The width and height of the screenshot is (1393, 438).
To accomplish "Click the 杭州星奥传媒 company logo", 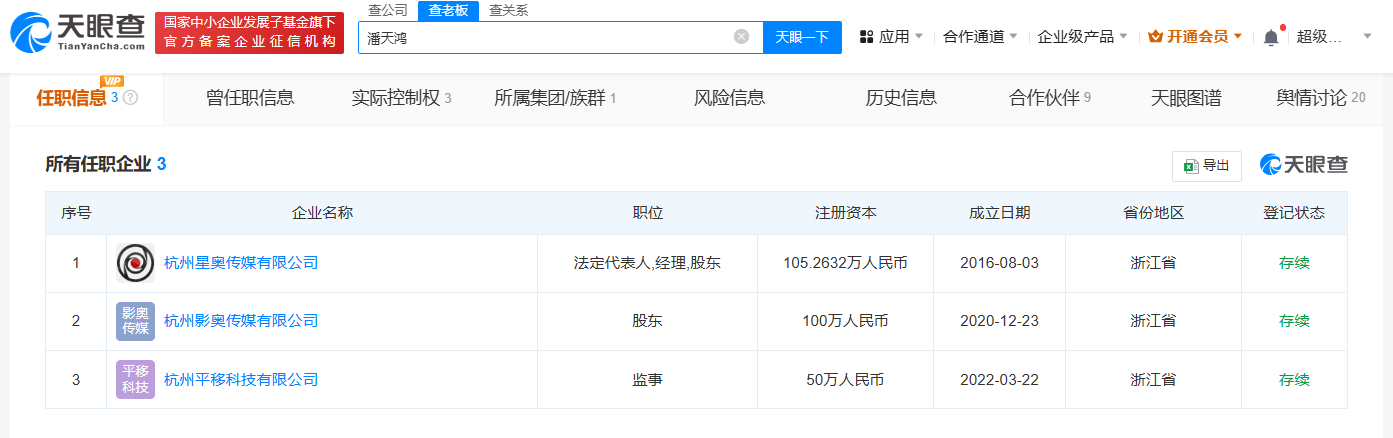I will (135, 263).
